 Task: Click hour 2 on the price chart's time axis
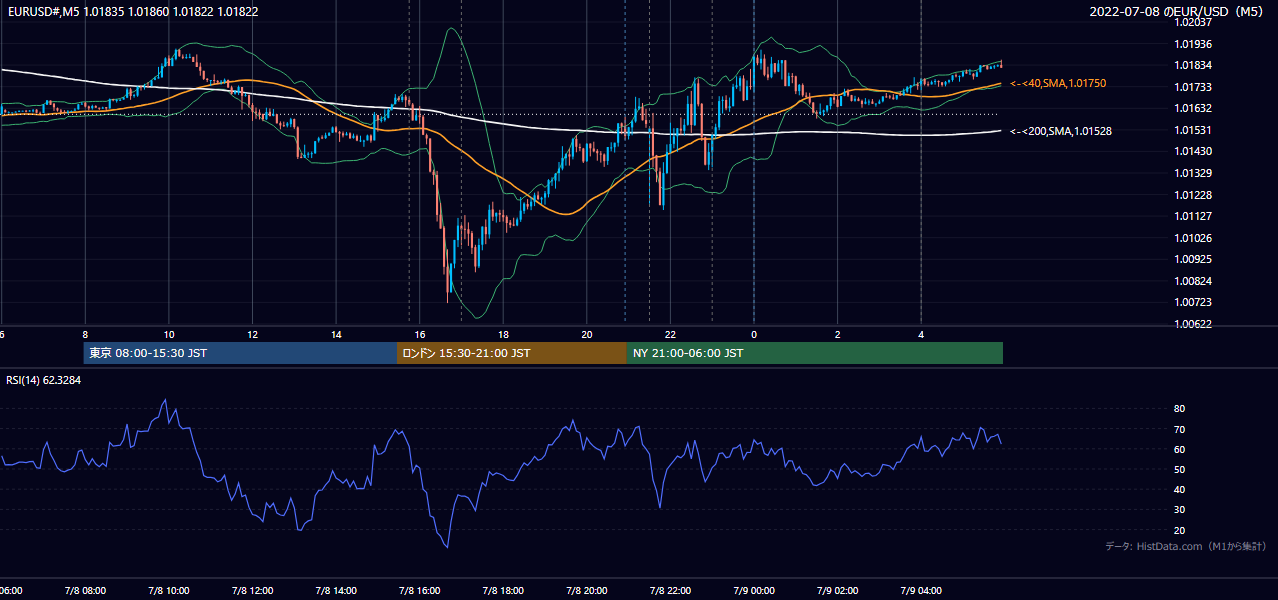click(x=838, y=335)
